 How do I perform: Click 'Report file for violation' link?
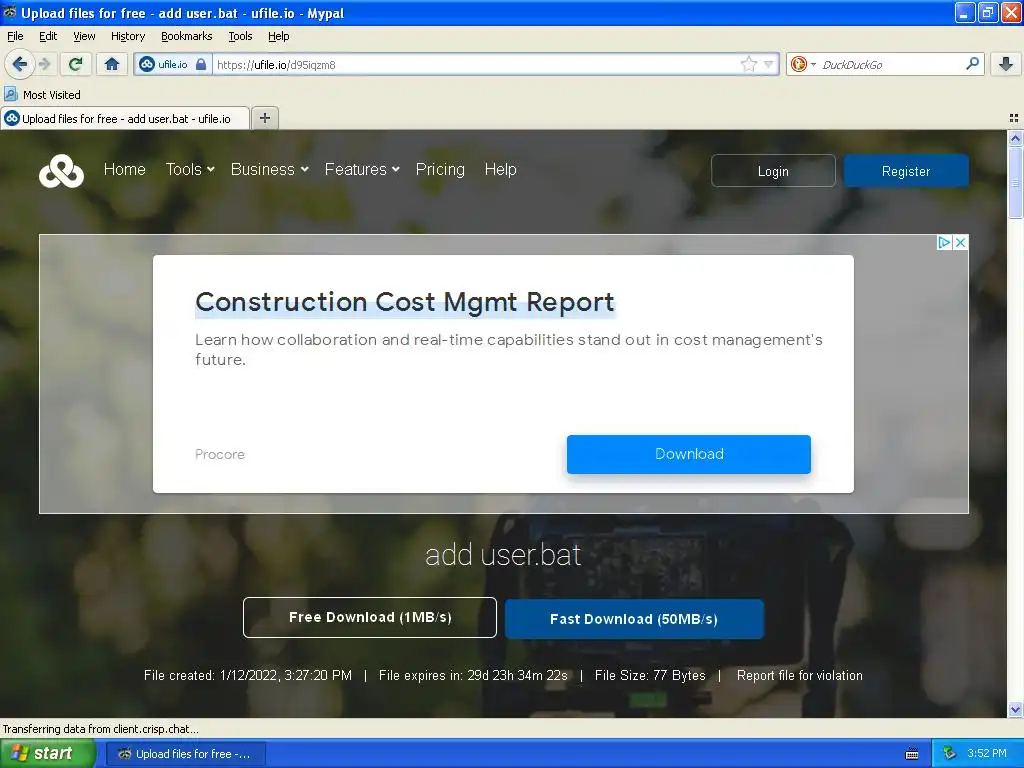(799, 675)
